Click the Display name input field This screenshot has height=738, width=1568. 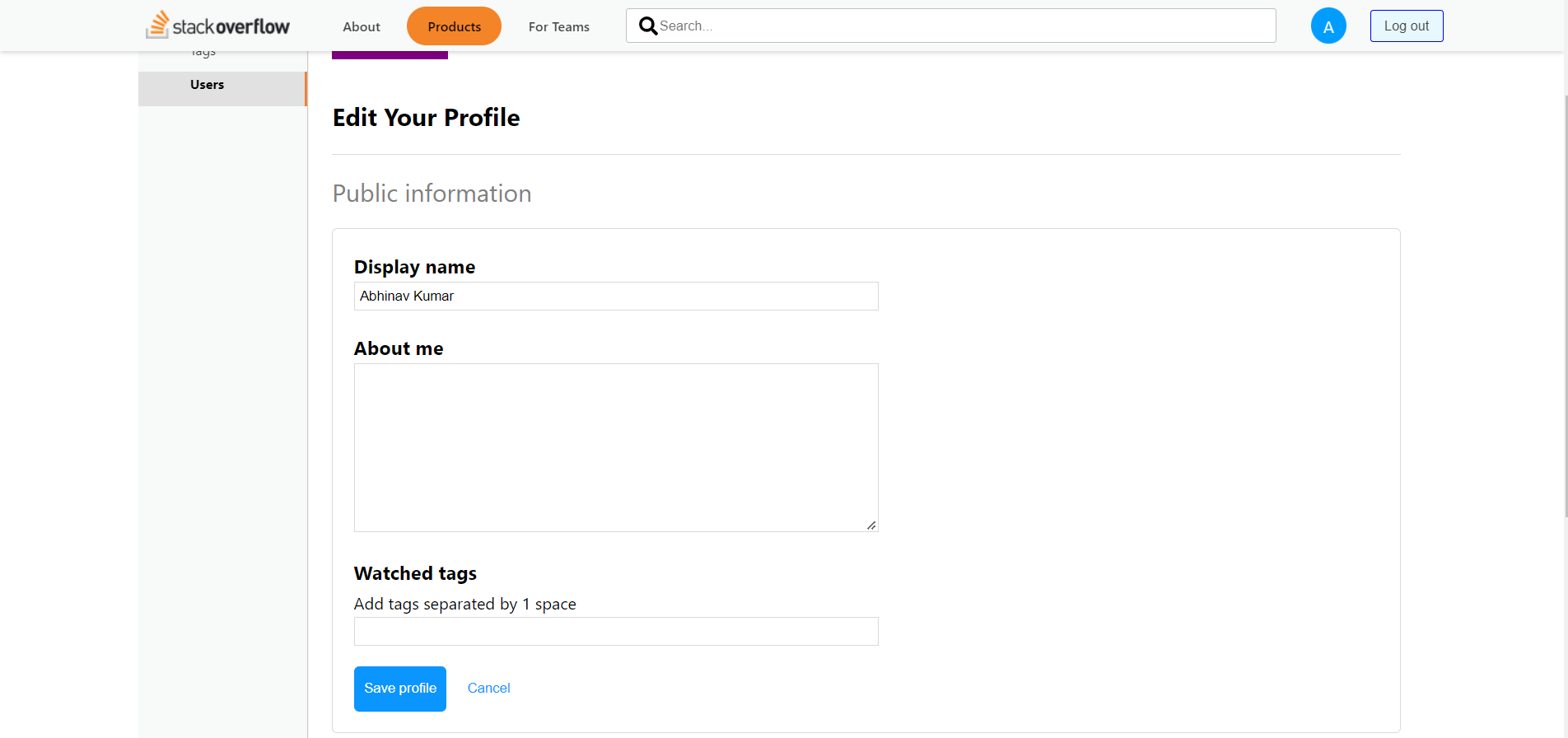click(616, 297)
